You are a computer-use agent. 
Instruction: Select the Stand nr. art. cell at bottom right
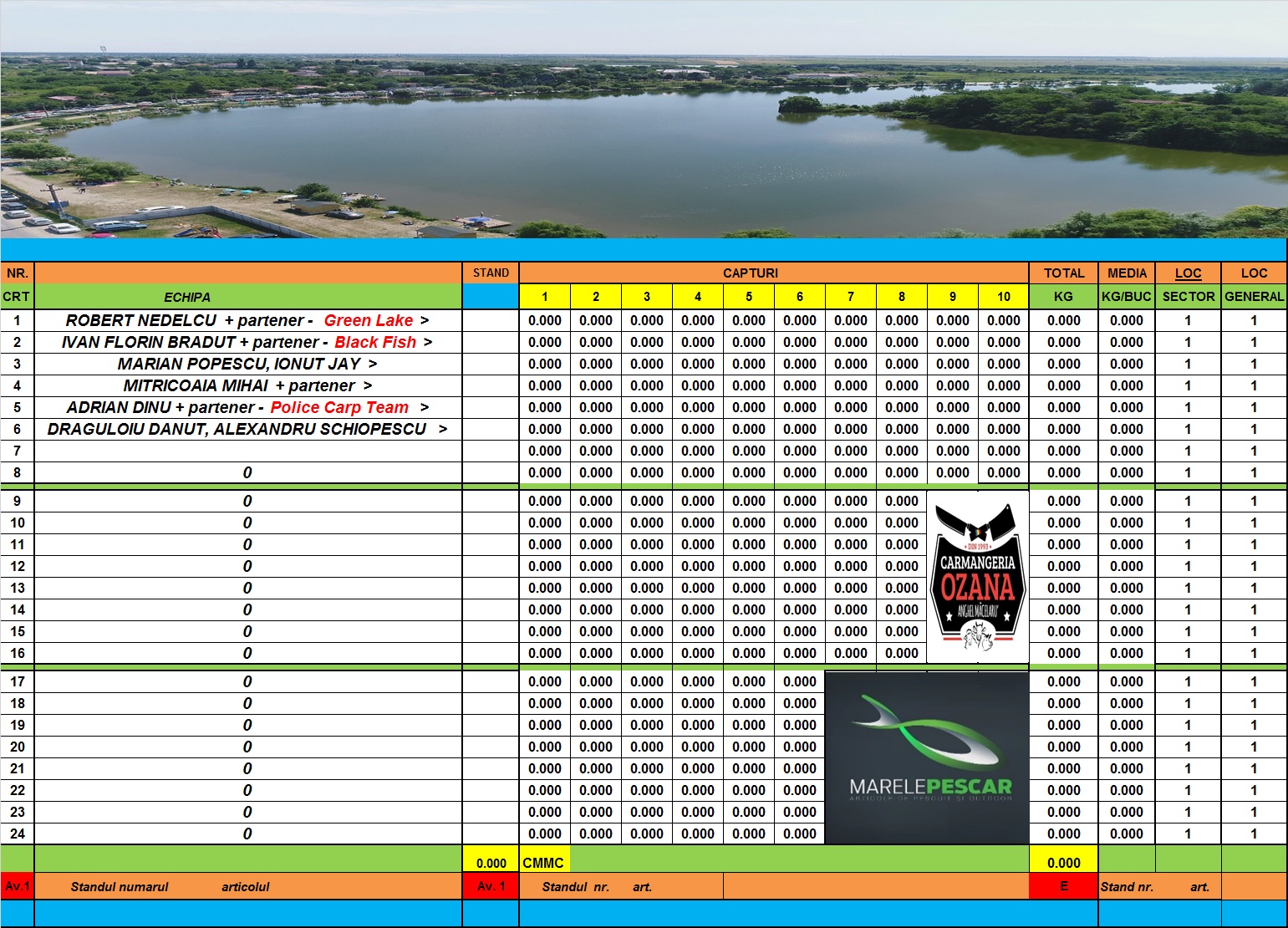coord(1159,886)
